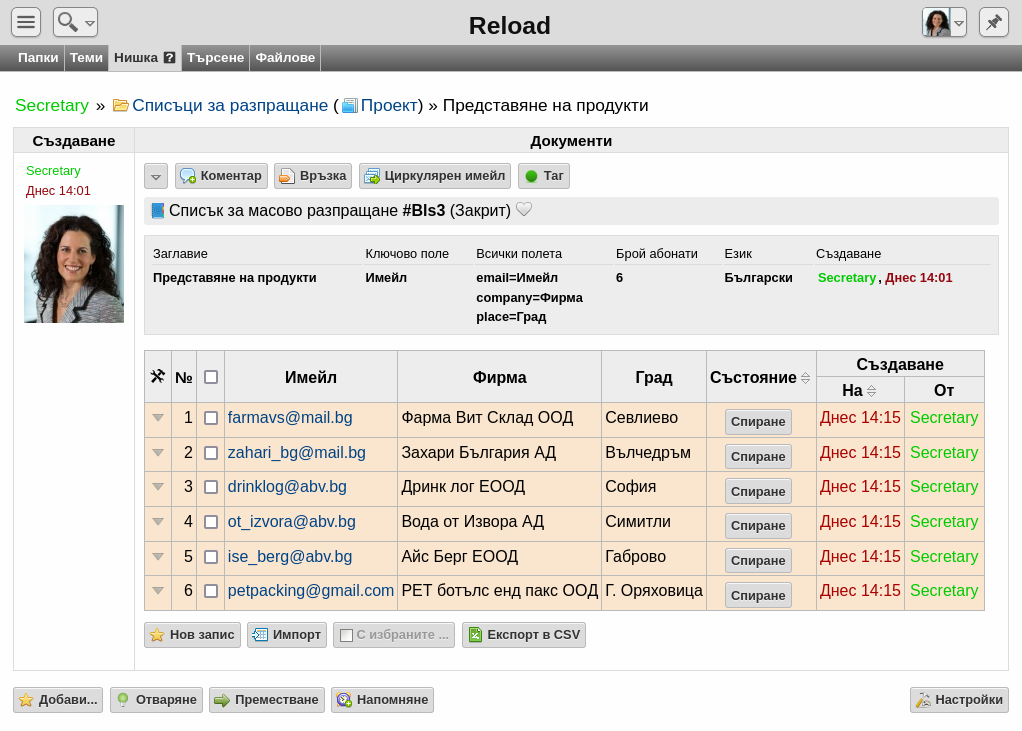Click the Нишка help question mark icon

(169, 57)
